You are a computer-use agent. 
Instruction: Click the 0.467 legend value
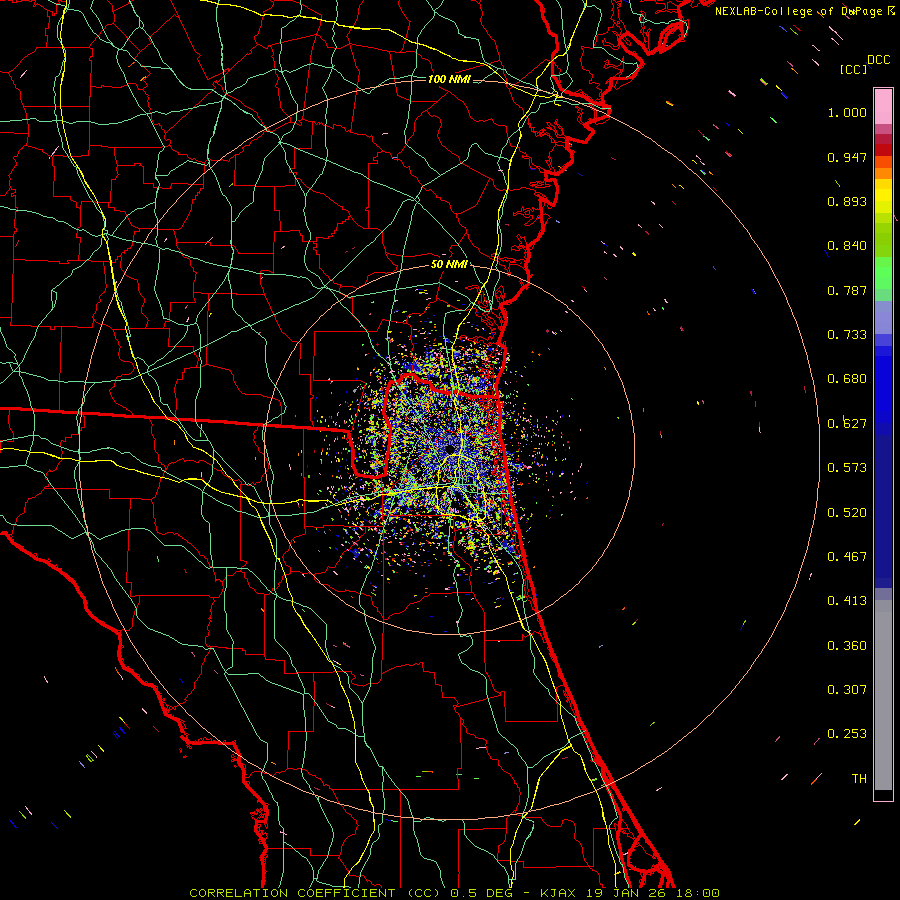pyautogui.click(x=847, y=557)
